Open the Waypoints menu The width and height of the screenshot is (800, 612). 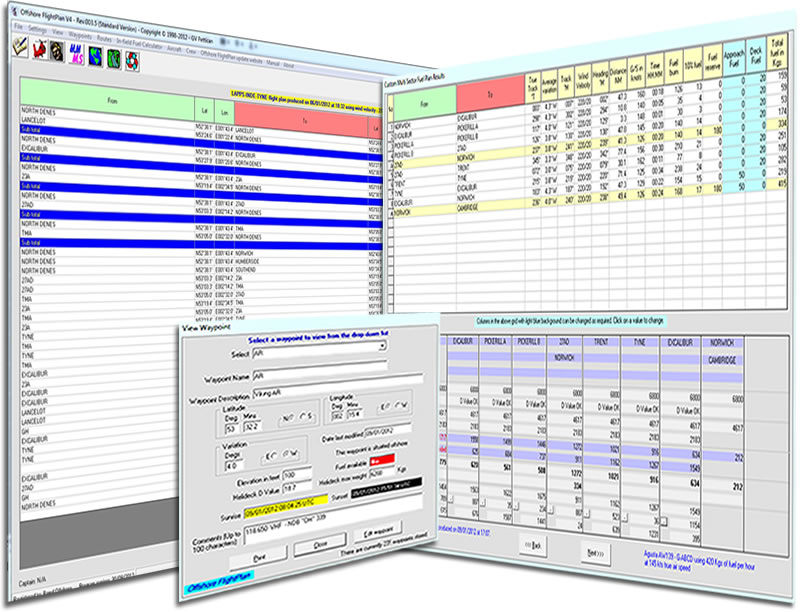click(x=80, y=36)
